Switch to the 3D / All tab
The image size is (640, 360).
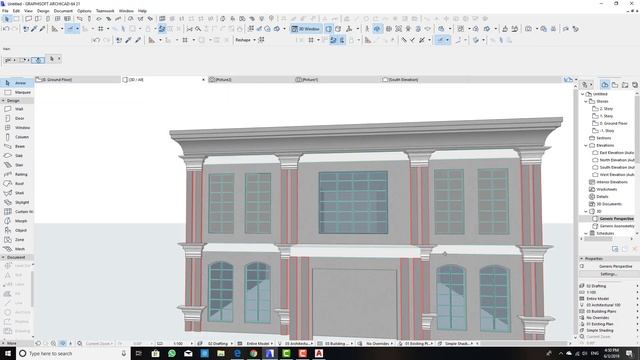163,80
